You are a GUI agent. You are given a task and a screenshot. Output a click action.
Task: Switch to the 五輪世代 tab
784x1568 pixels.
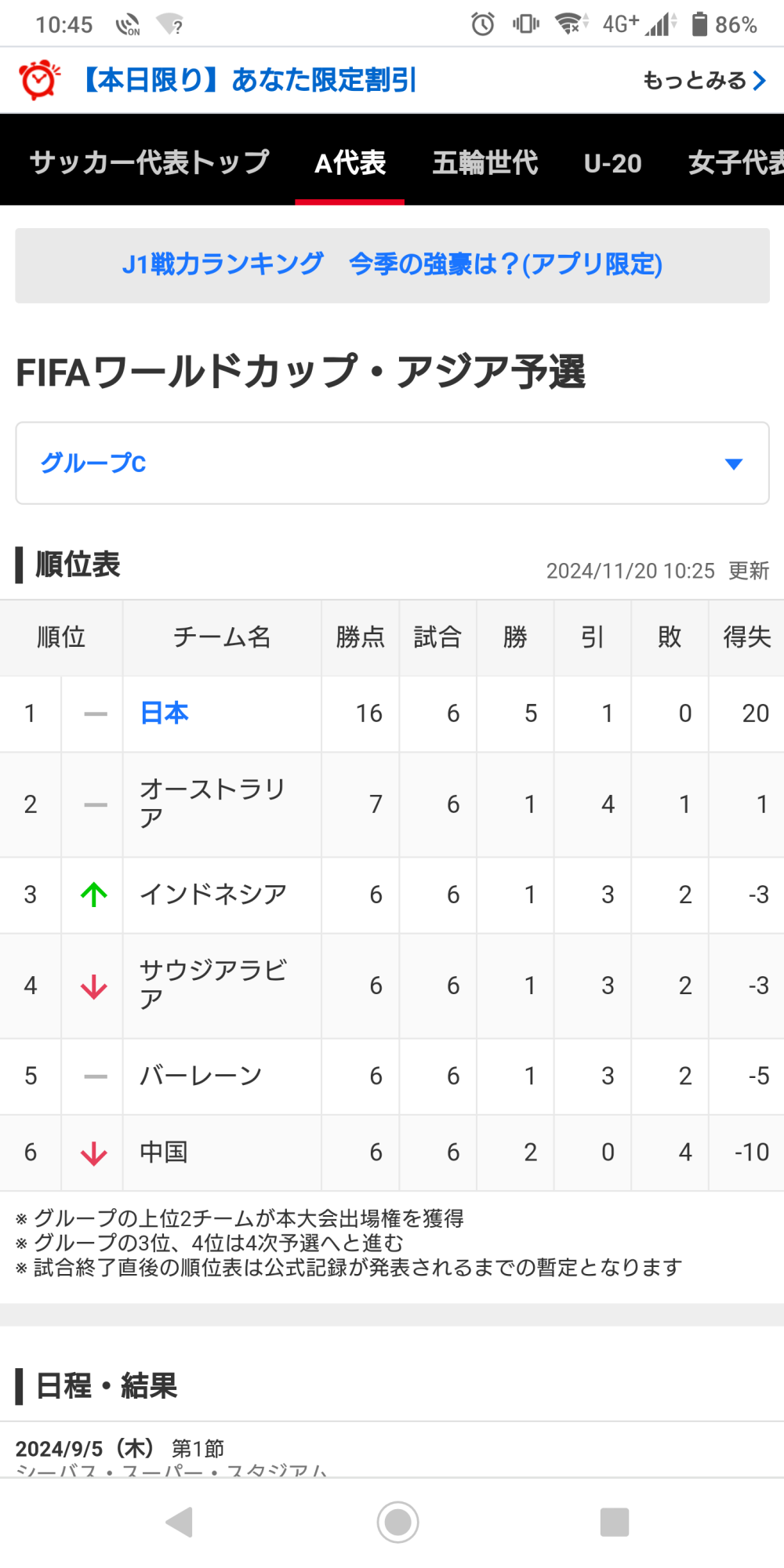pos(485,163)
